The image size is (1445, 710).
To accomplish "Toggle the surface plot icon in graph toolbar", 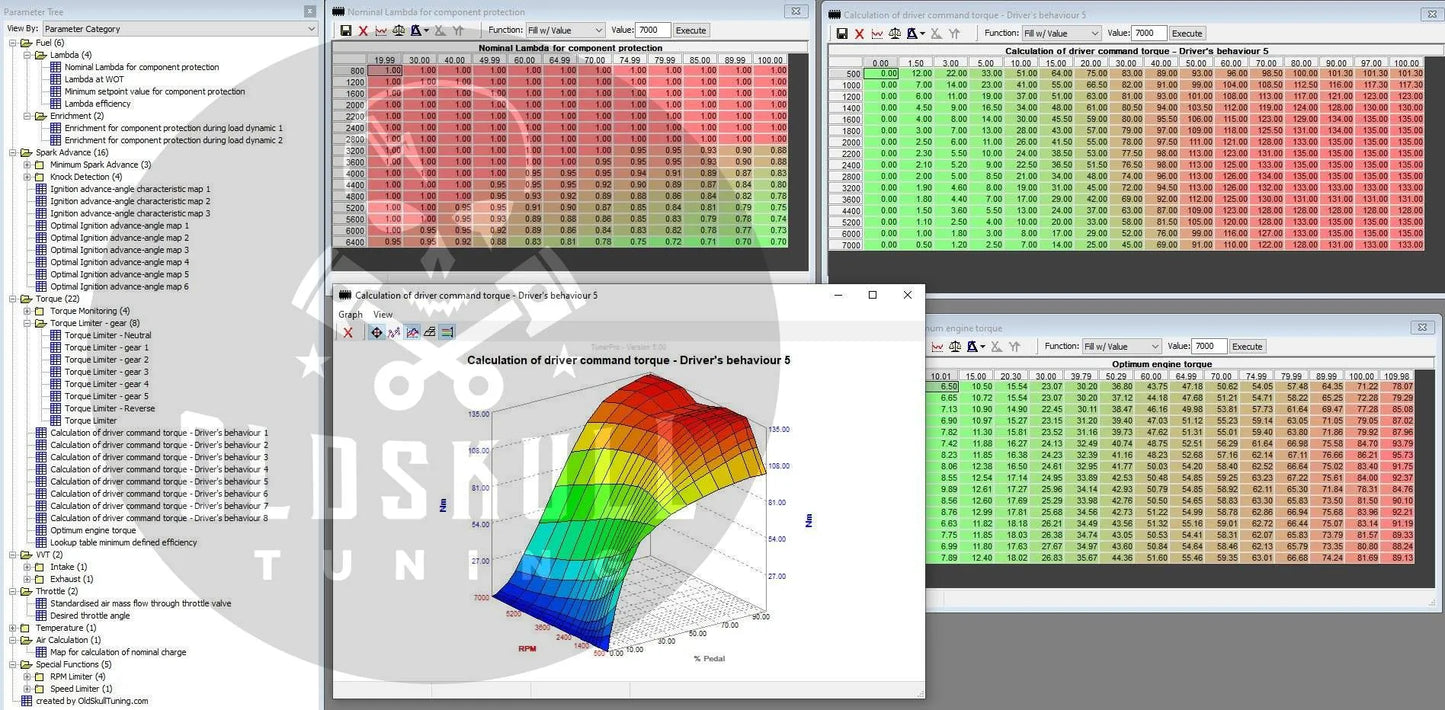I will point(412,332).
